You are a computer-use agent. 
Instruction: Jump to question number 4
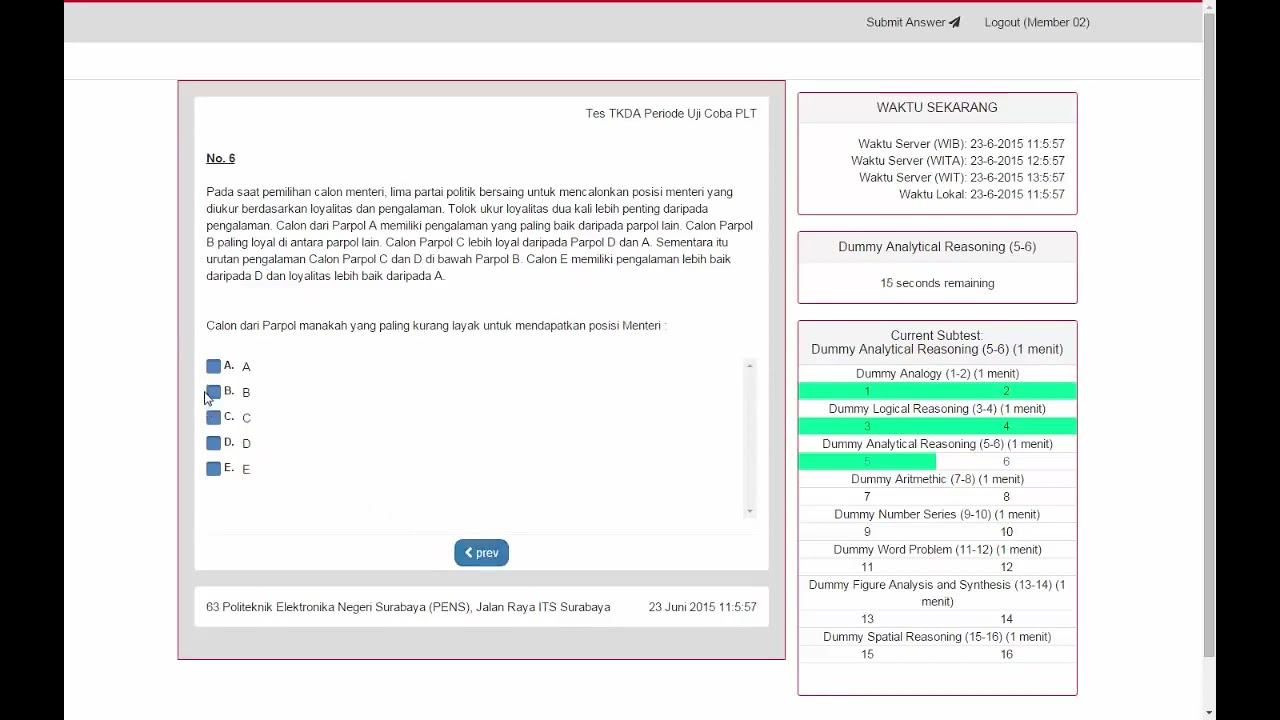point(1006,426)
